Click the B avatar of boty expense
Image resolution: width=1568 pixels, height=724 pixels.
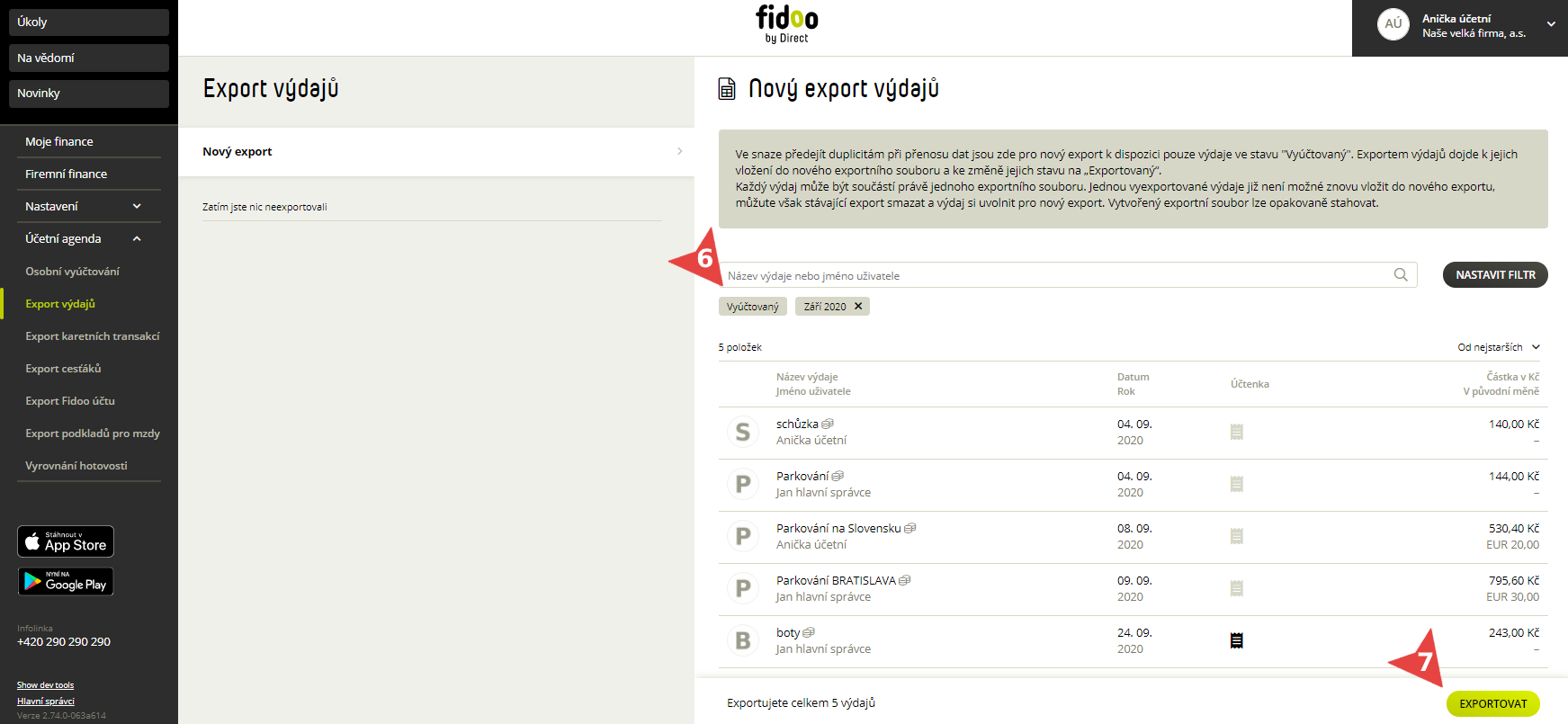tap(743, 640)
